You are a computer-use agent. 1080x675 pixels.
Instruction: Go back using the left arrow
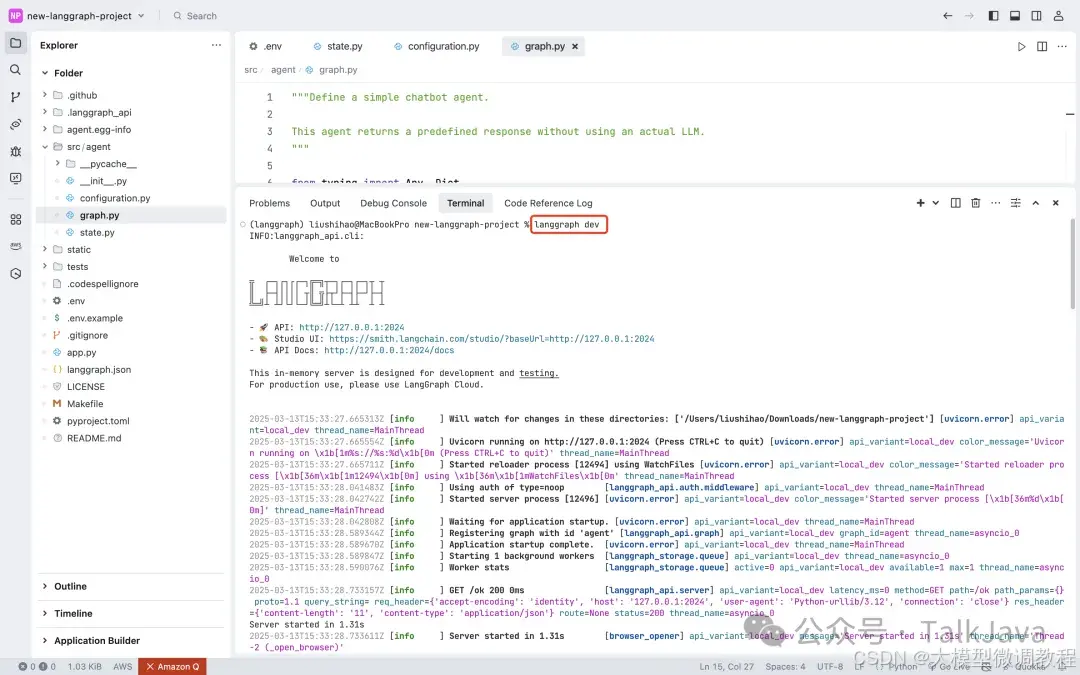[948, 15]
